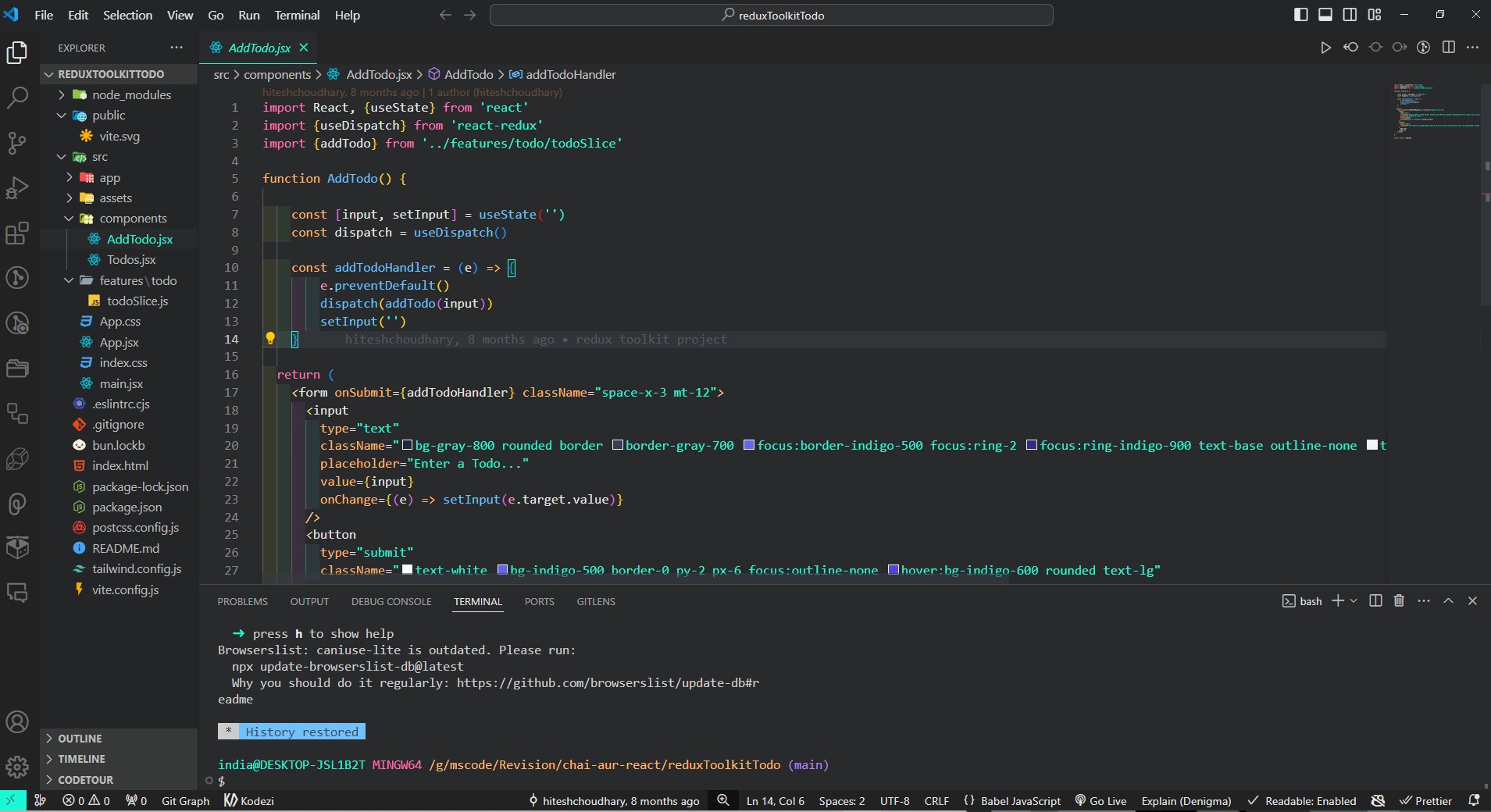Open the Terminal menu
The width and height of the screenshot is (1491, 812).
297,15
